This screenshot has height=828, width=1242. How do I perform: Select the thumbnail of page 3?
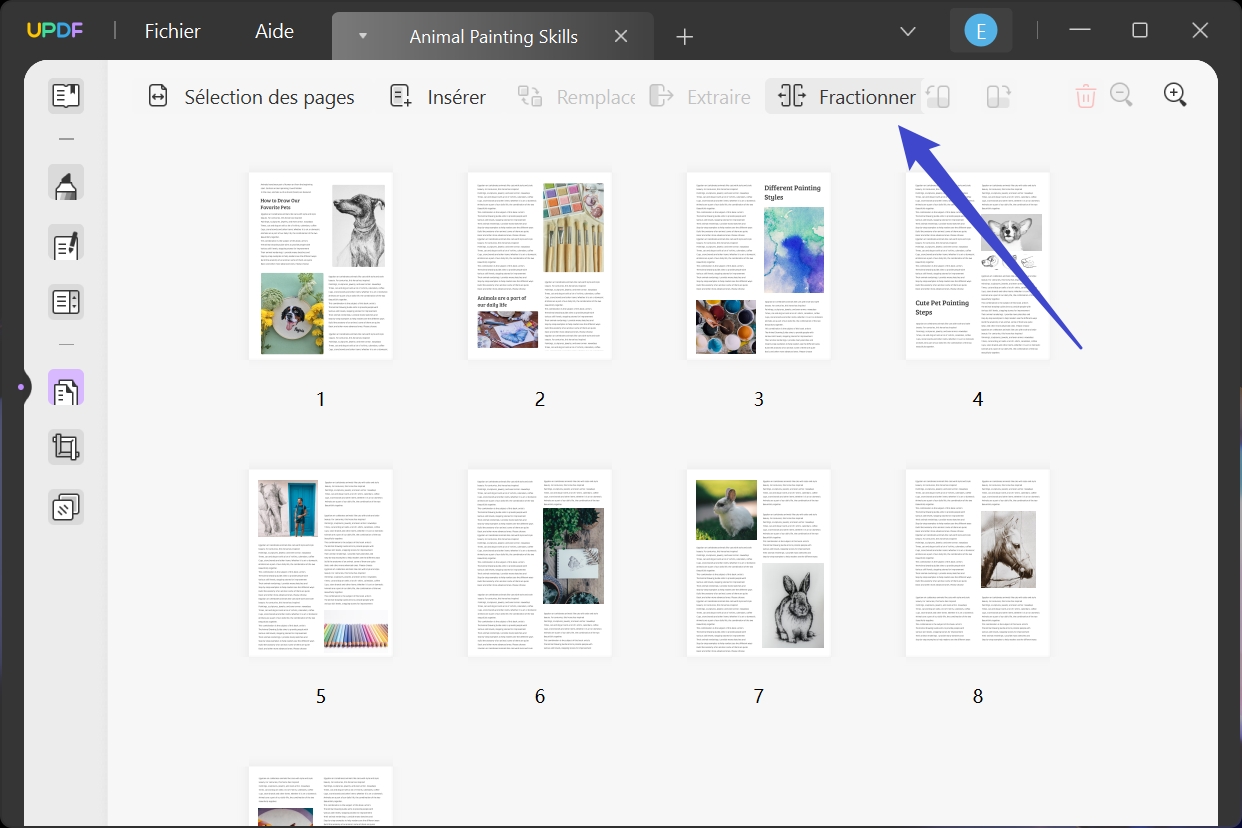point(758,265)
